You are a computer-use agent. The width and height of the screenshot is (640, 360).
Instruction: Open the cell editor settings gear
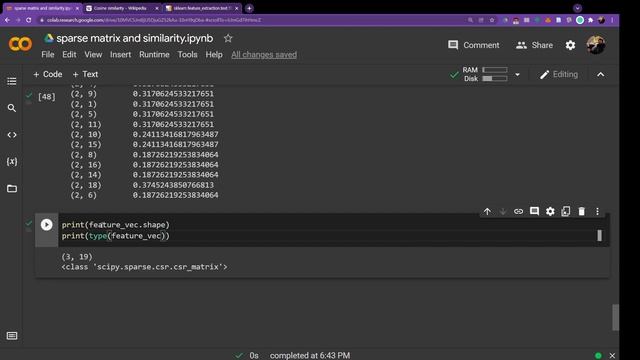click(550, 211)
